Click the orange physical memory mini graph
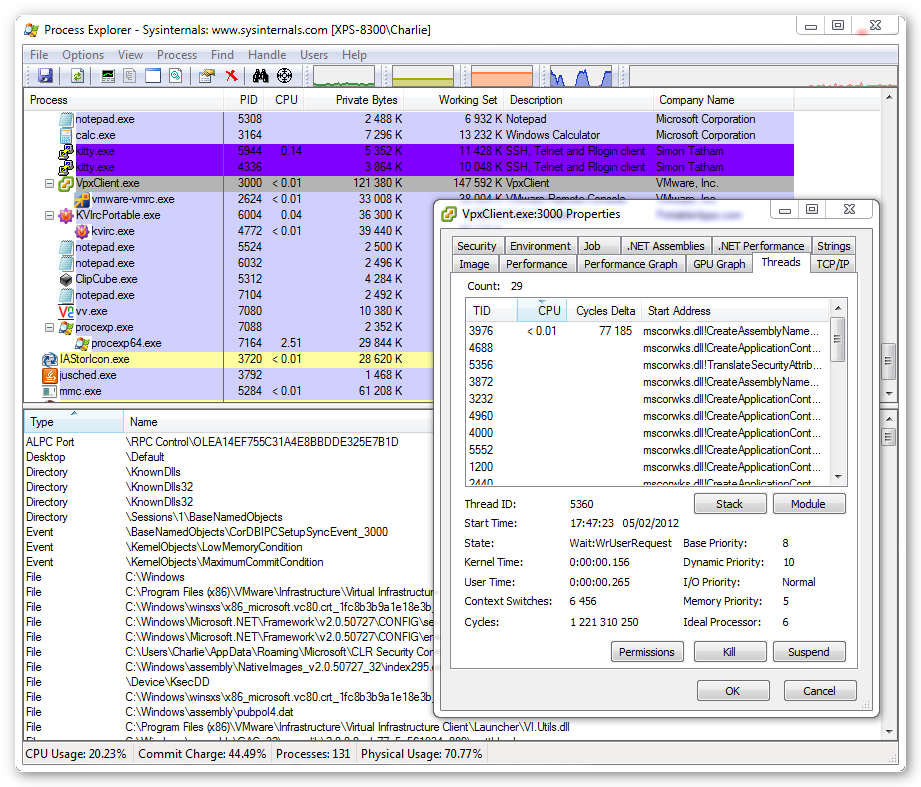Viewport: 921px width, 787px height. (x=502, y=76)
